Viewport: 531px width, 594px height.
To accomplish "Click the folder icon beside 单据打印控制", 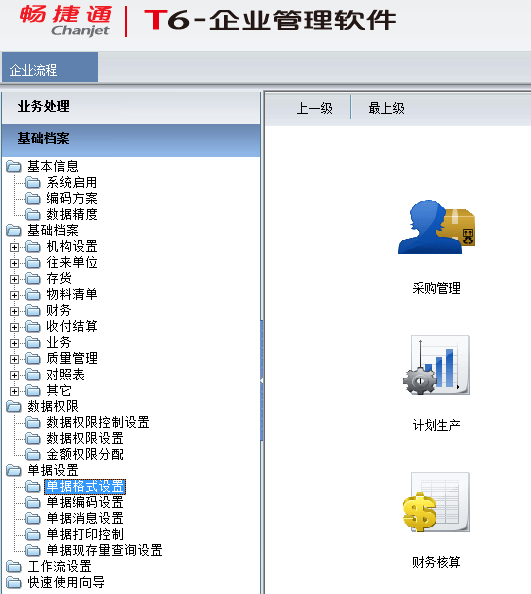I will (33, 535).
